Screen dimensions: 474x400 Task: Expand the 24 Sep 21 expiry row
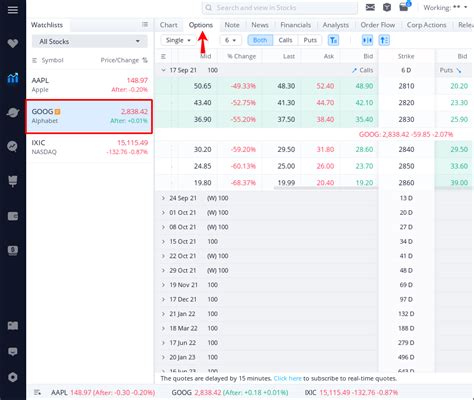[x=163, y=198]
